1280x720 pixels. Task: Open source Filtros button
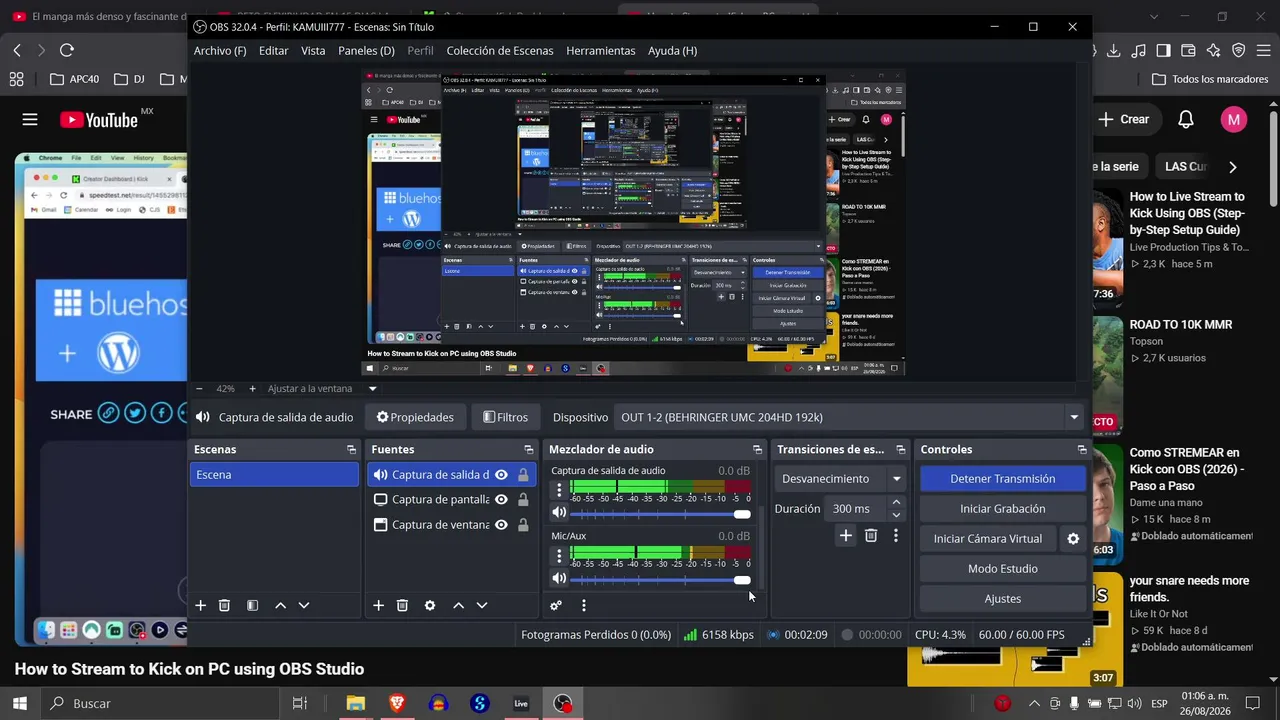coord(506,417)
